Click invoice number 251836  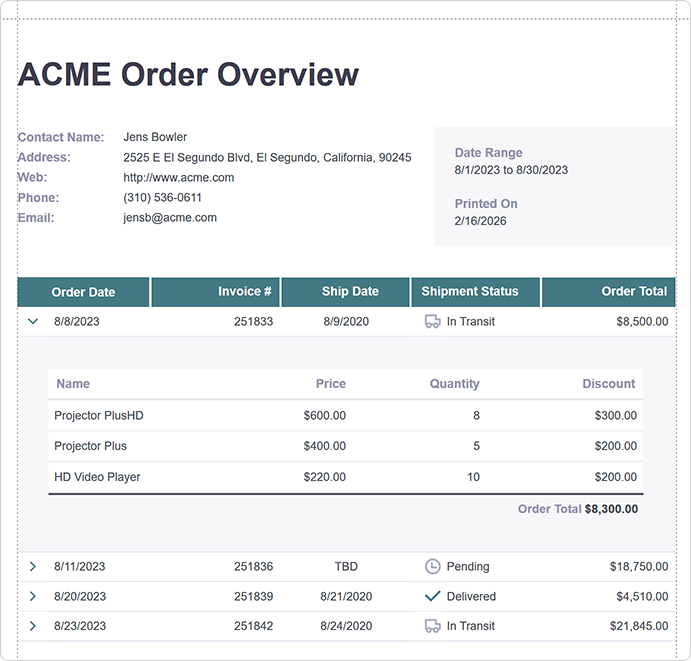[x=253, y=567]
